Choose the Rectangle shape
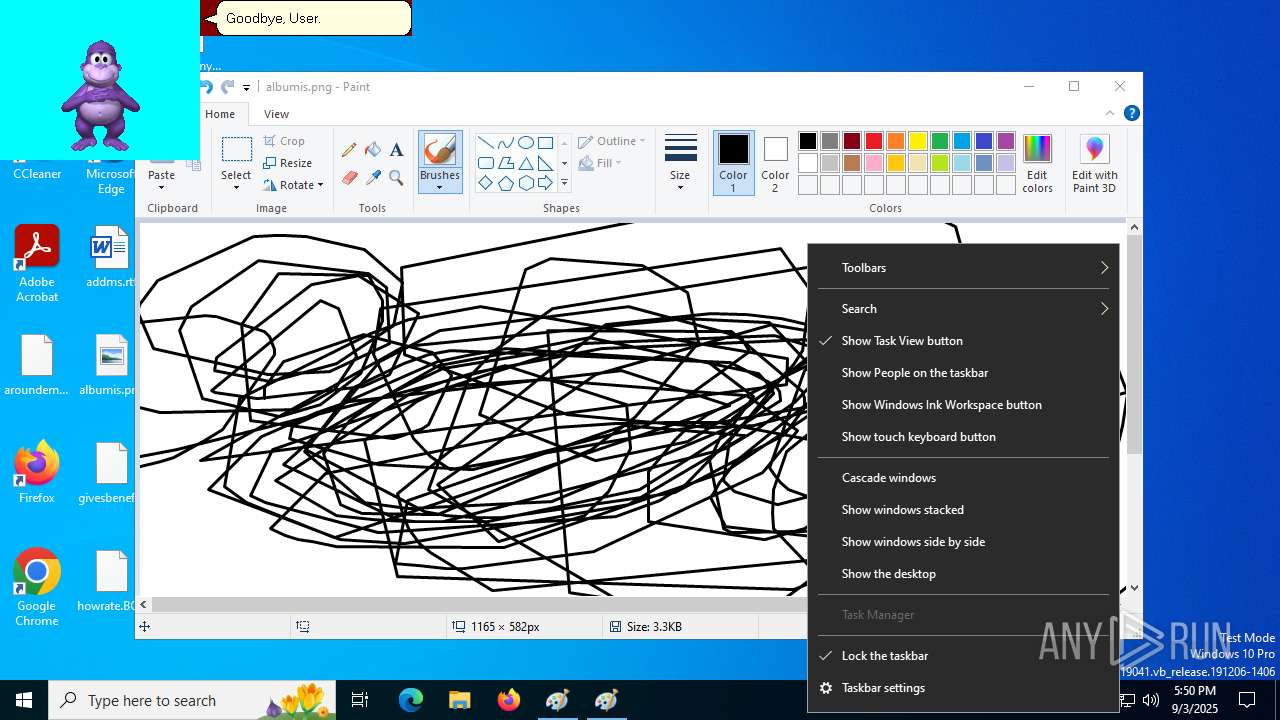 pyautogui.click(x=545, y=143)
